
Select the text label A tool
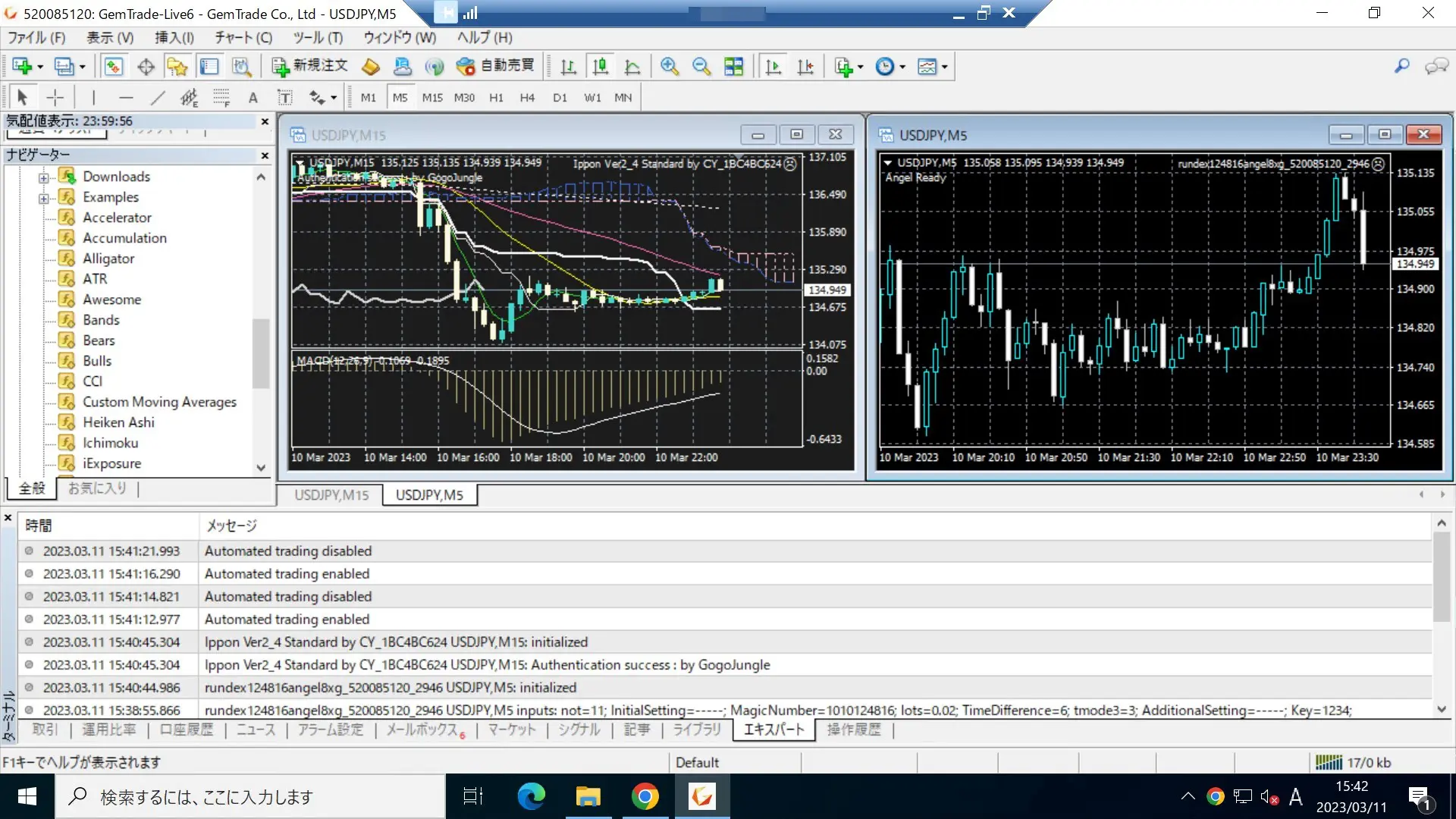pyautogui.click(x=253, y=97)
